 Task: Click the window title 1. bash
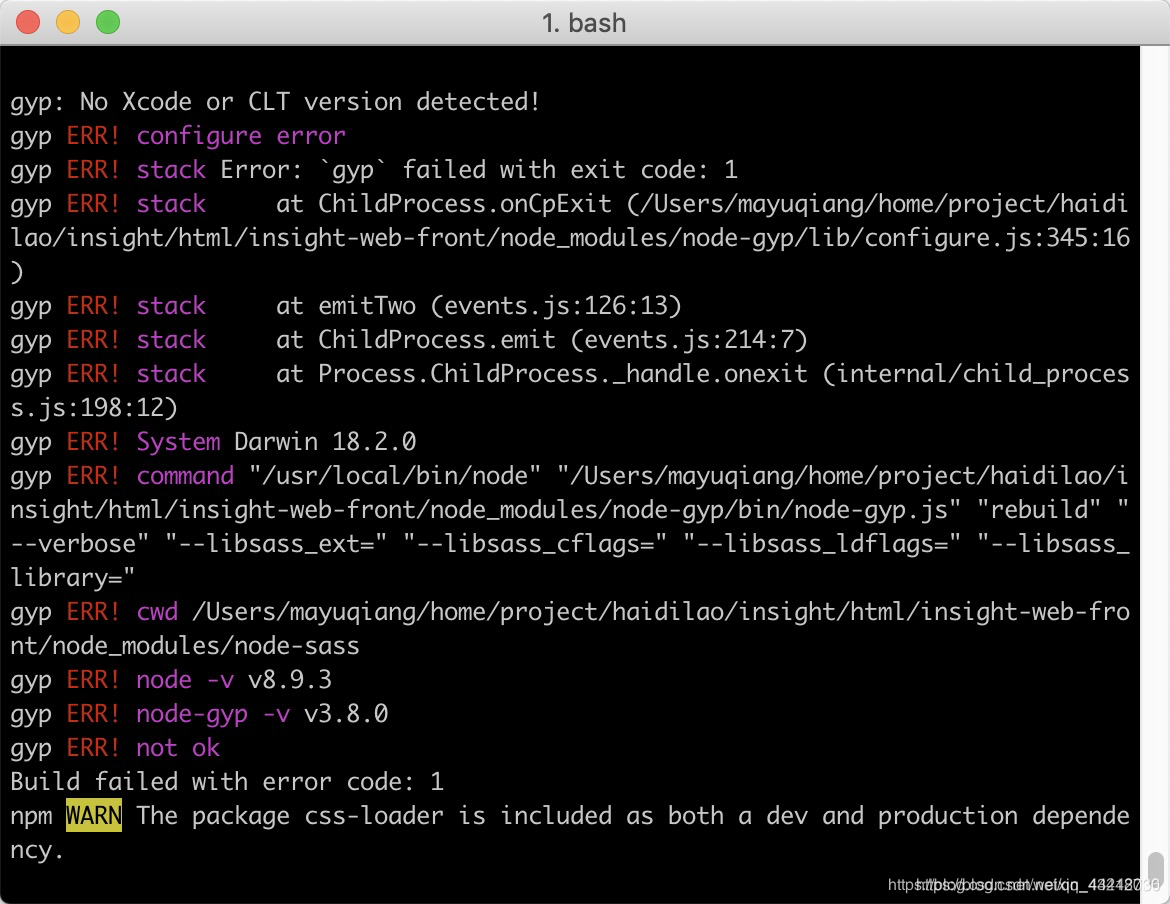(x=585, y=22)
